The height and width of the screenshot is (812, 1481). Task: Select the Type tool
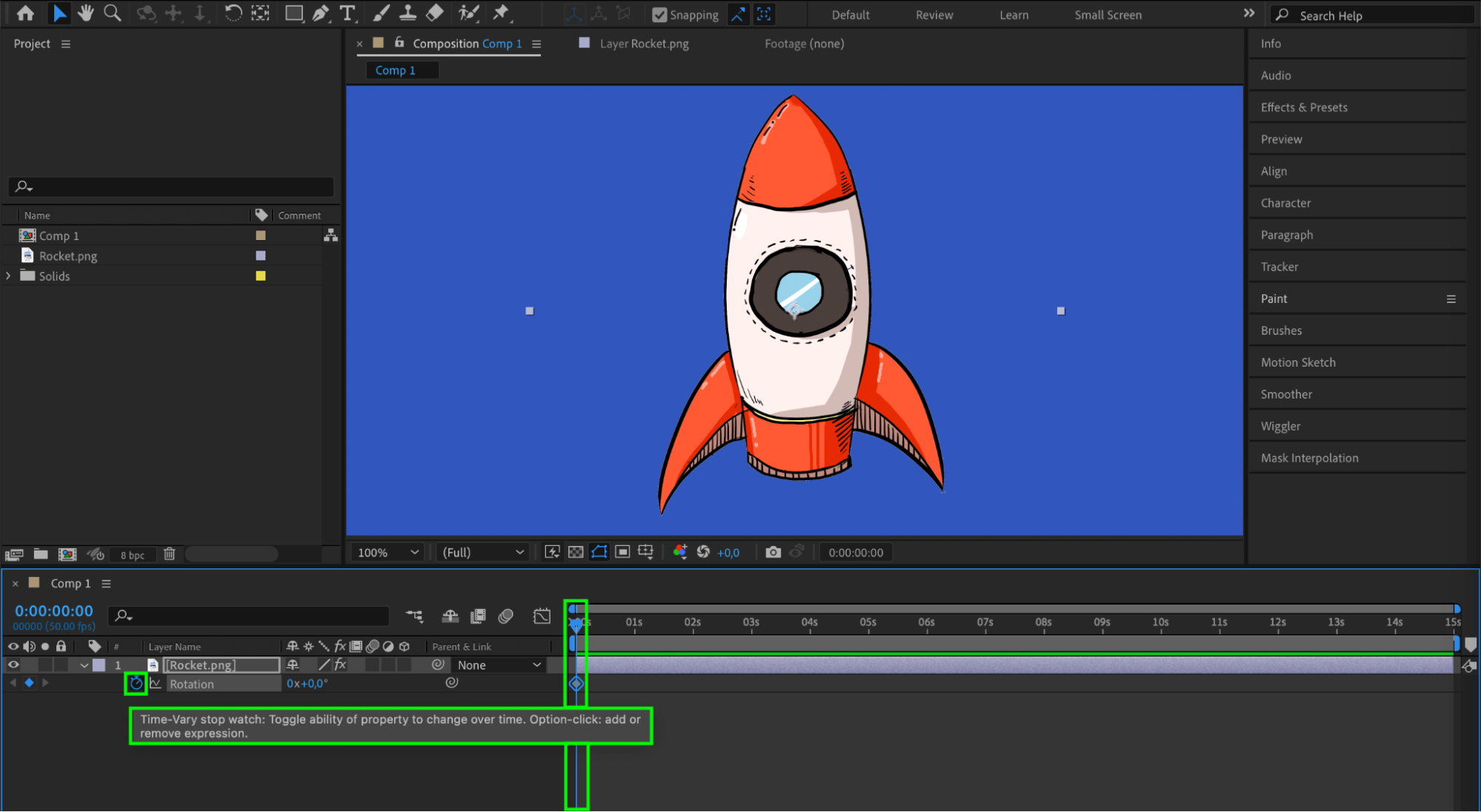[x=347, y=13]
